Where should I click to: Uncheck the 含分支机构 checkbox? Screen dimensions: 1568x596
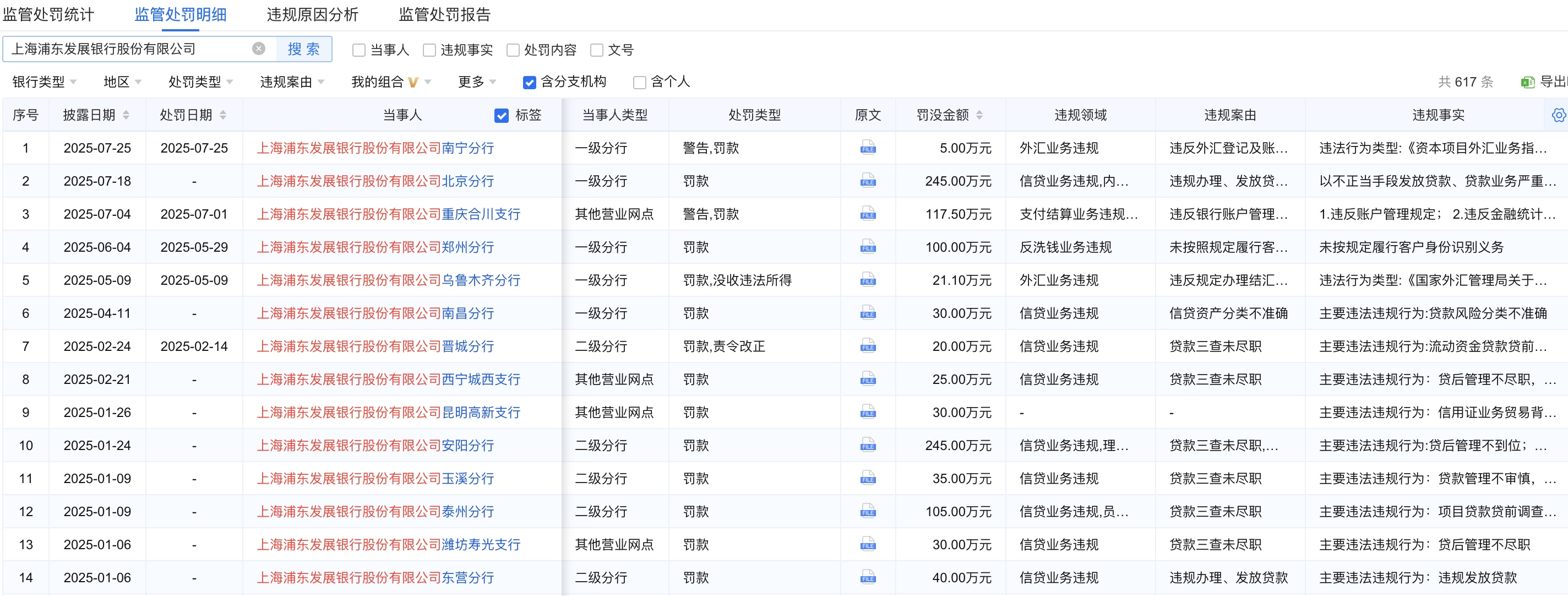530,82
